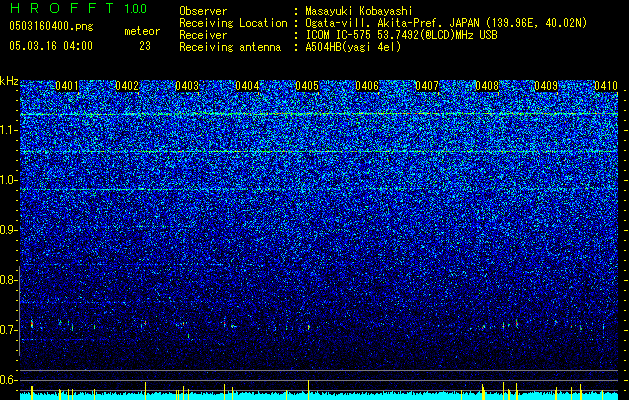Screen dimensions: 629x400
Task: Select the 0405 time marker
Action: coord(307,86)
